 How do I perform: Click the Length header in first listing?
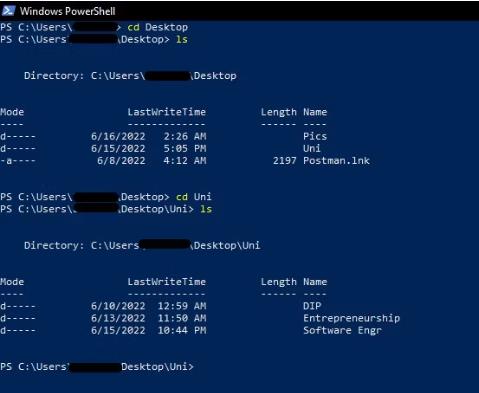tap(278, 112)
